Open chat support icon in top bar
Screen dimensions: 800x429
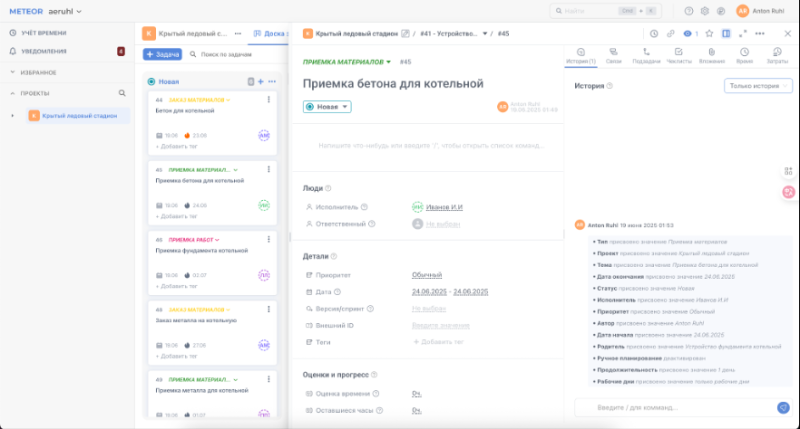721,11
